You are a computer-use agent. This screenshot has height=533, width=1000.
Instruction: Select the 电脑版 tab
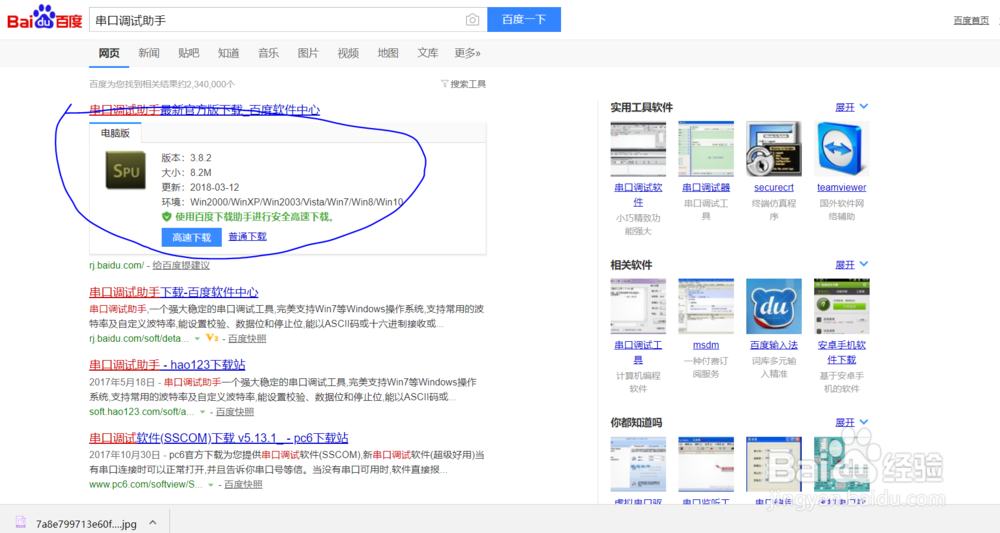point(115,133)
